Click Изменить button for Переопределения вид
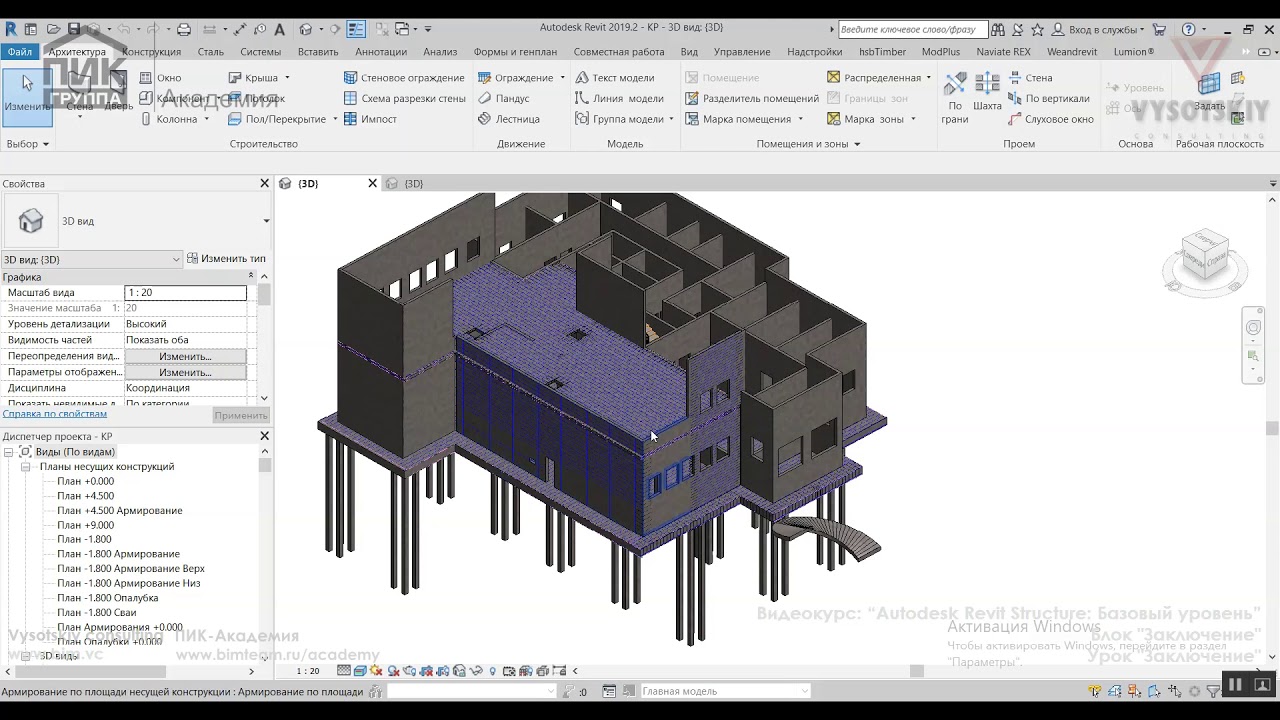This screenshot has height=720, width=1280. point(185,356)
